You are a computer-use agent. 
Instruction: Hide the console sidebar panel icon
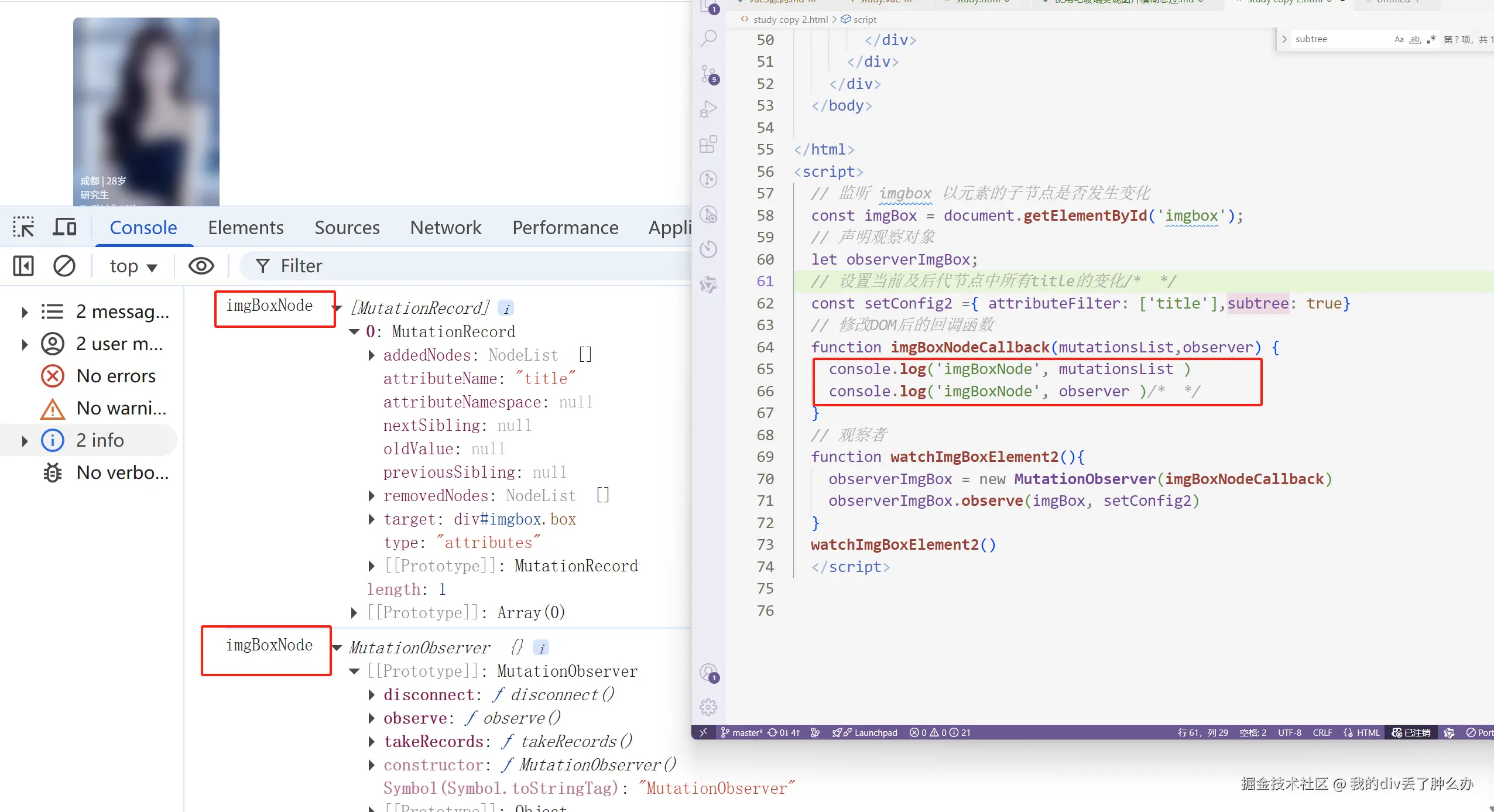coord(23,266)
